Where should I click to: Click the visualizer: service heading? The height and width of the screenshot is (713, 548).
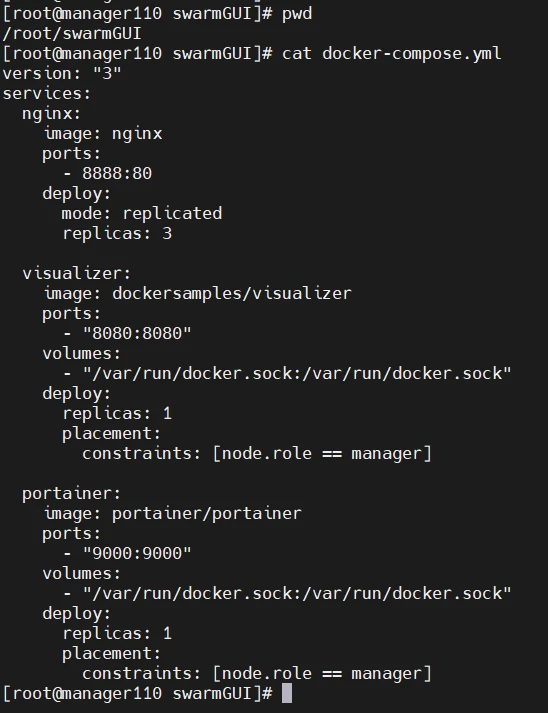[76, 273]
